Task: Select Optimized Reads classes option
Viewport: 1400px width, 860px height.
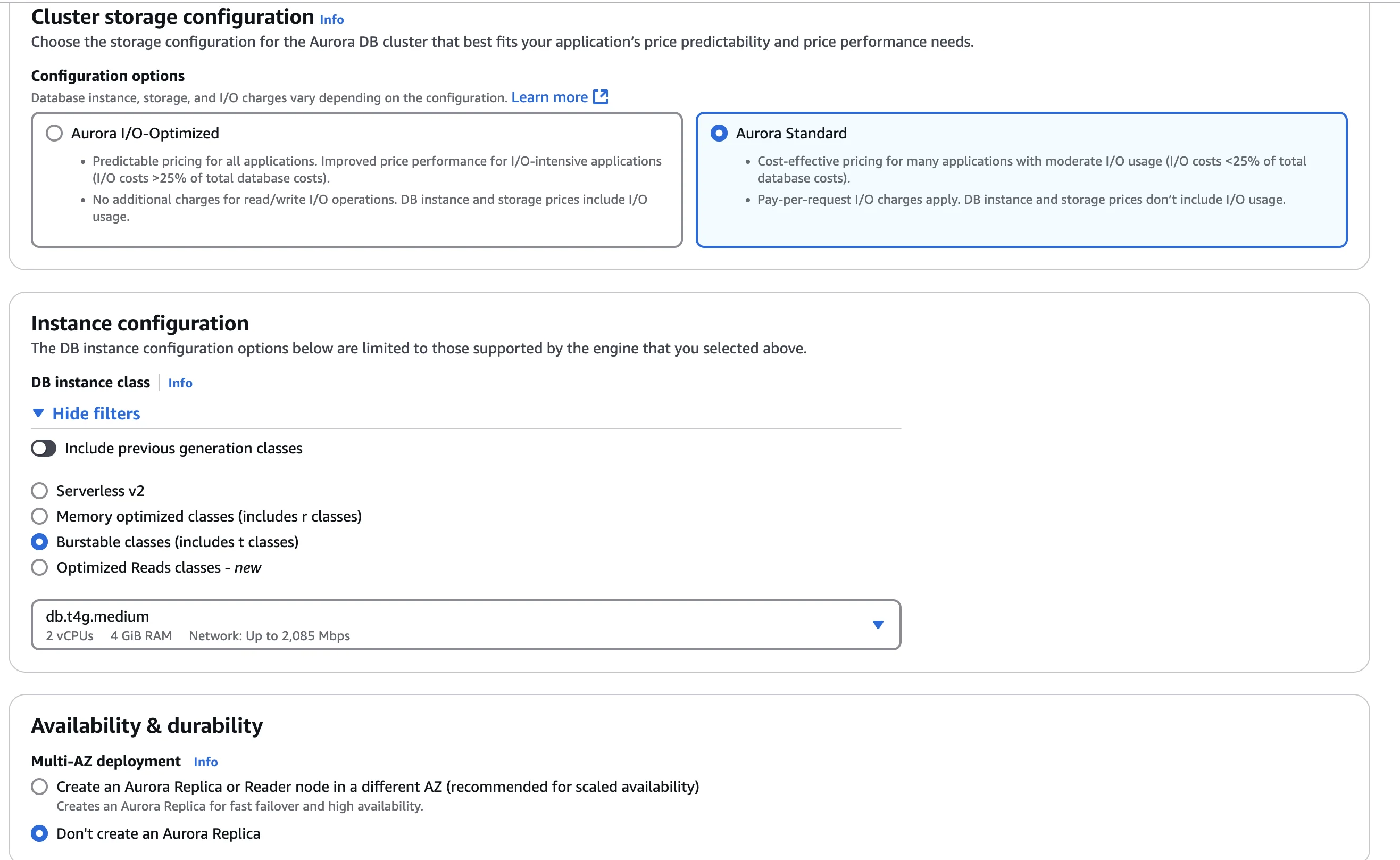Action: (x=39, y=567)
